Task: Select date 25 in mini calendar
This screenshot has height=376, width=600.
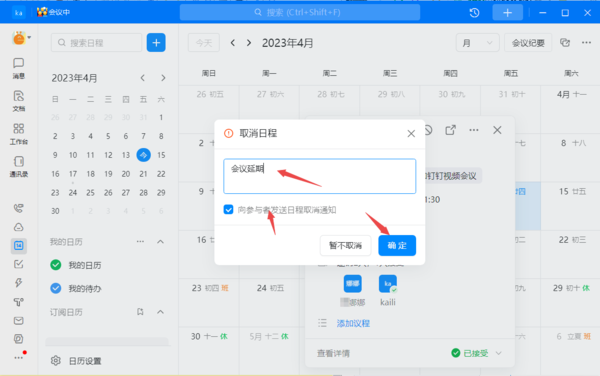Action: [91, 192]
